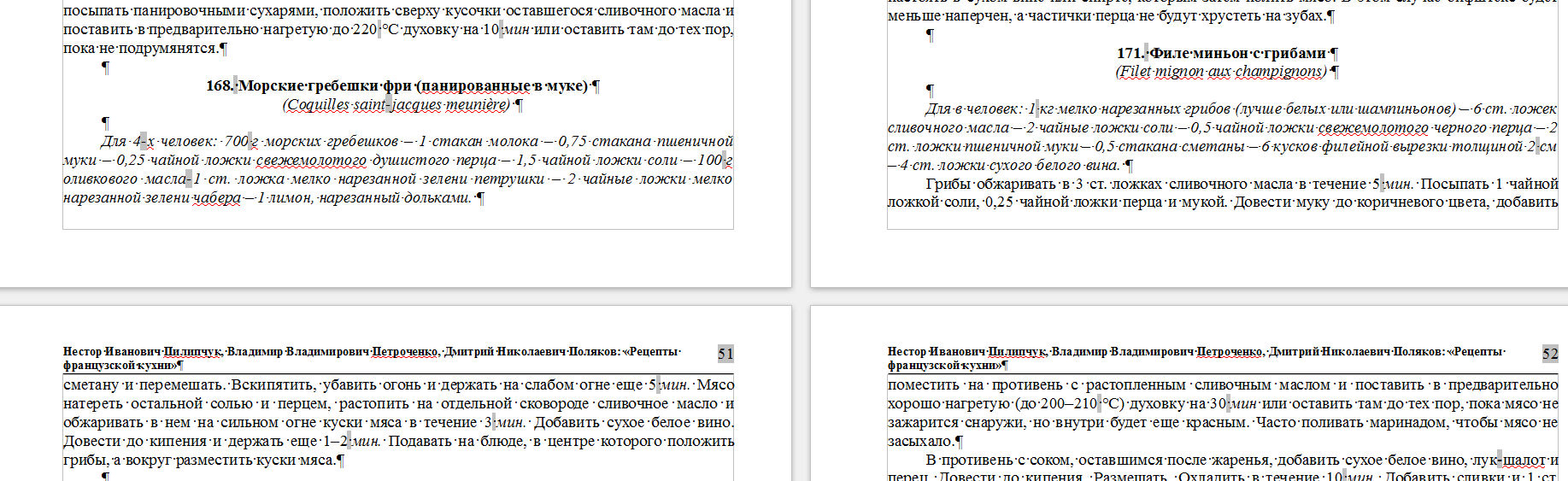
Task: Click page number 51 in the header
Action: 725,354
